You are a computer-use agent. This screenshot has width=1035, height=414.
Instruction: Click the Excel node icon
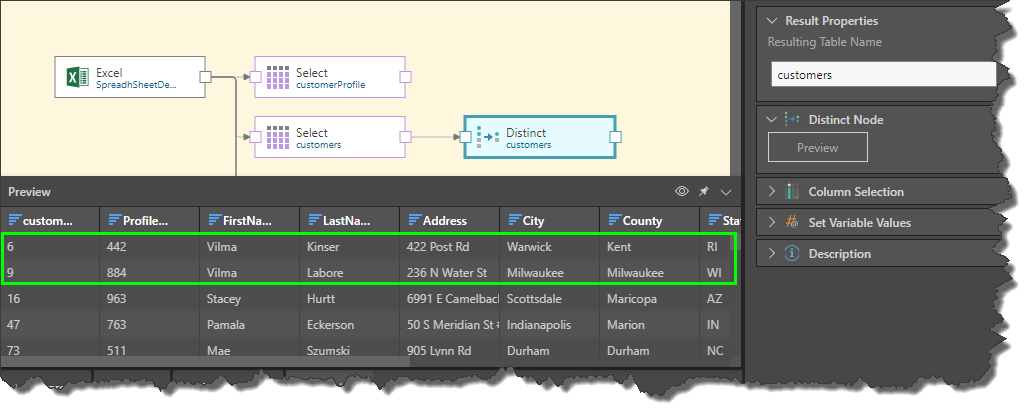(x=76, y=78)
